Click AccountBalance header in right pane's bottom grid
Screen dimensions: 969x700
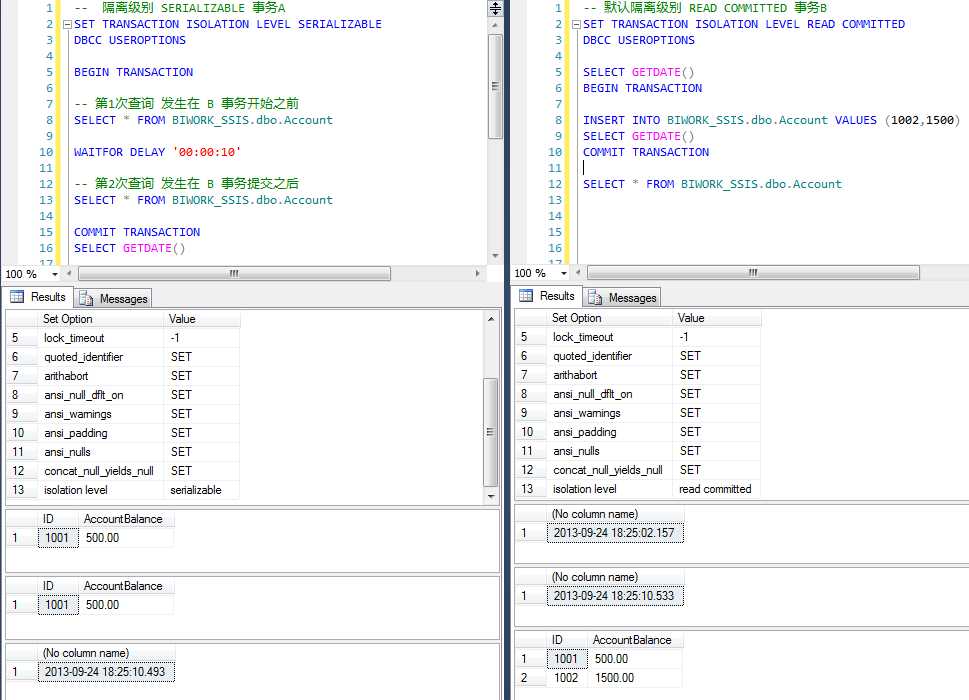(x=631, y=640)
